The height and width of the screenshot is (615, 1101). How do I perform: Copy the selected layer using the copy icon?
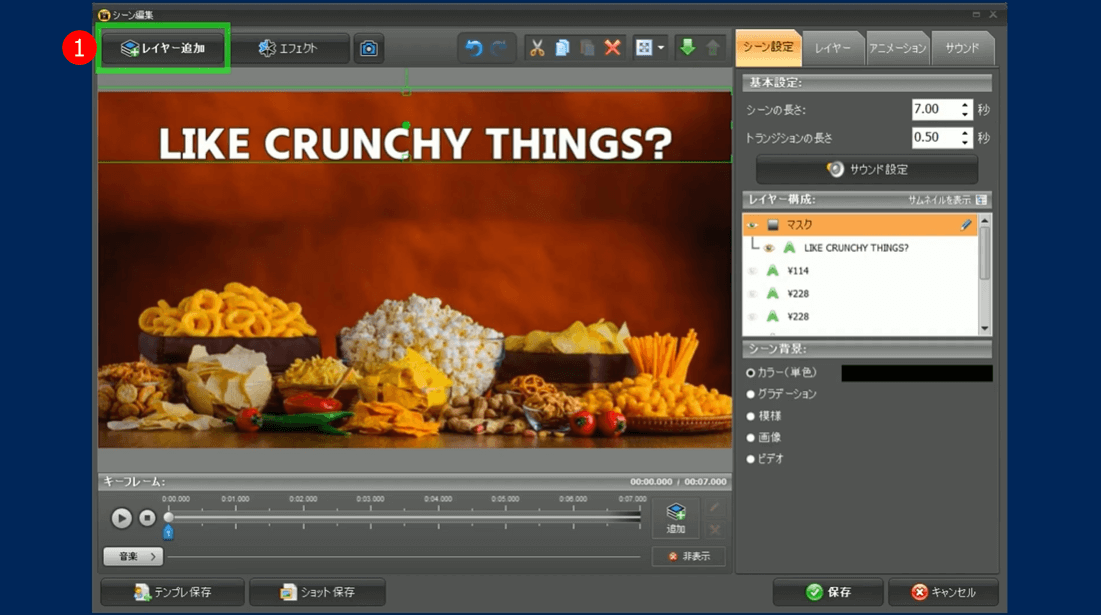[x=562, y=48]
